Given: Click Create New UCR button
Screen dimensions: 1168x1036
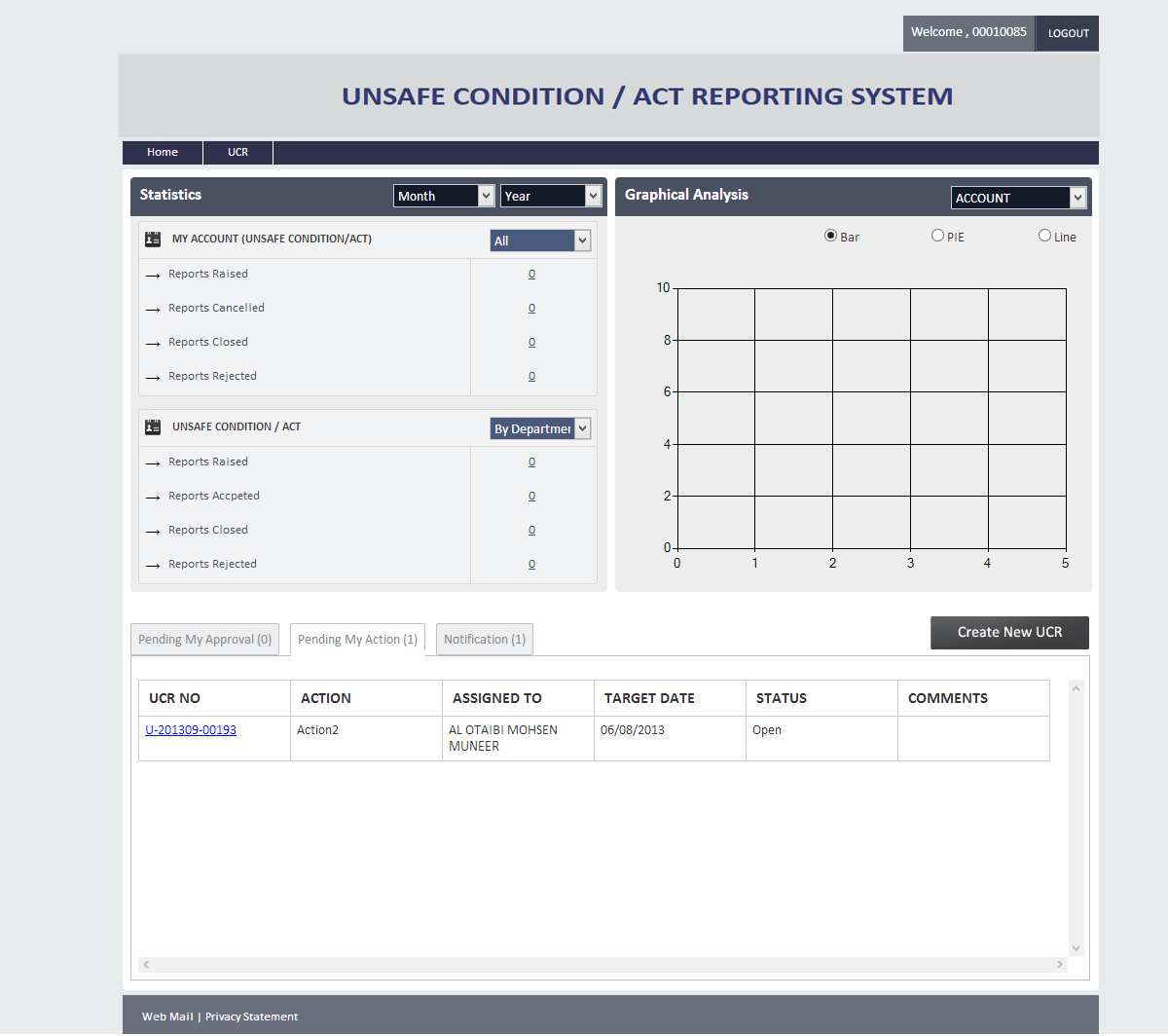Looking at the screenshot, I should click(x=1009, y=633).
